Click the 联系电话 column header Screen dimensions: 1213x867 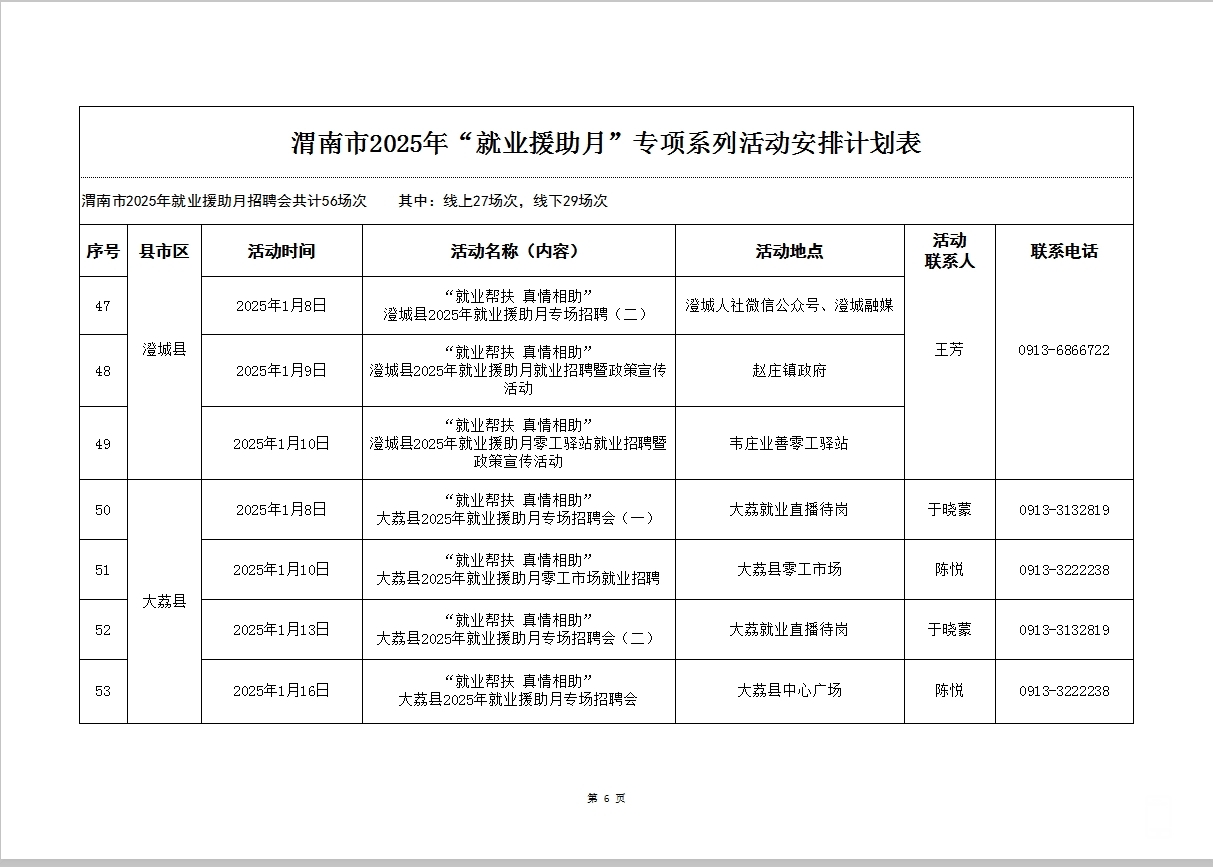coord(1064,251)
